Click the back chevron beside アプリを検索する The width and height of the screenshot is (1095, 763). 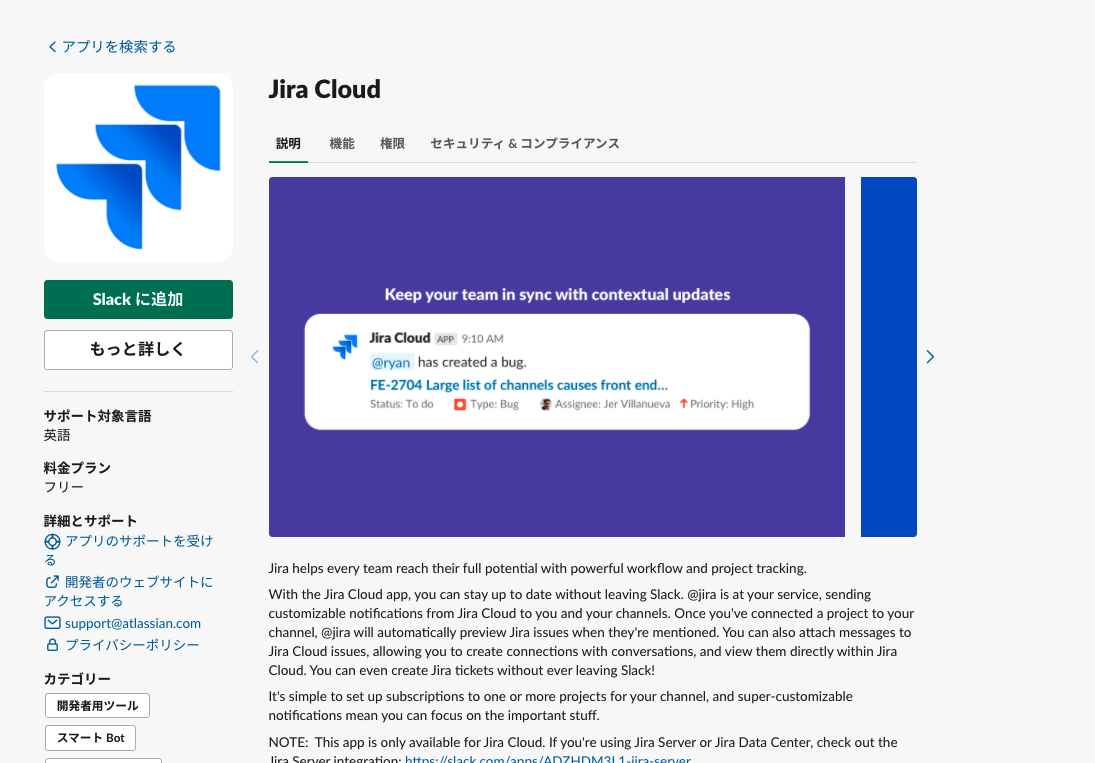coord(52,47)
